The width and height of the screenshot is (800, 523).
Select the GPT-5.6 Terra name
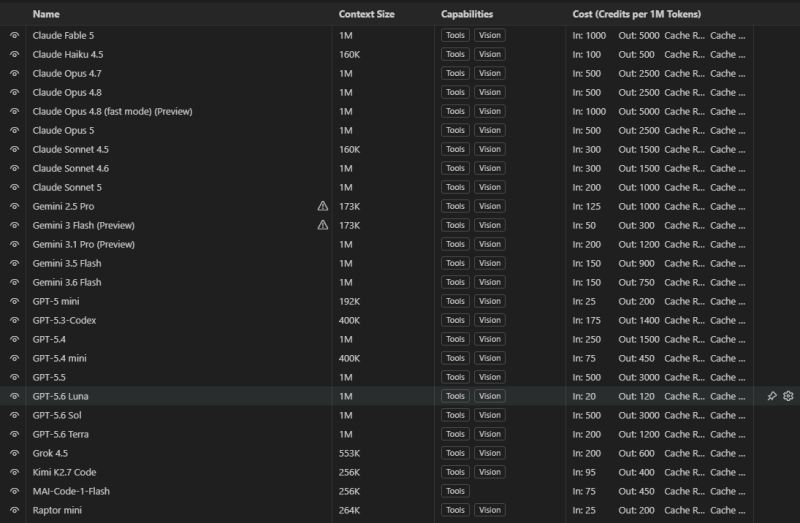pos(61,434)
